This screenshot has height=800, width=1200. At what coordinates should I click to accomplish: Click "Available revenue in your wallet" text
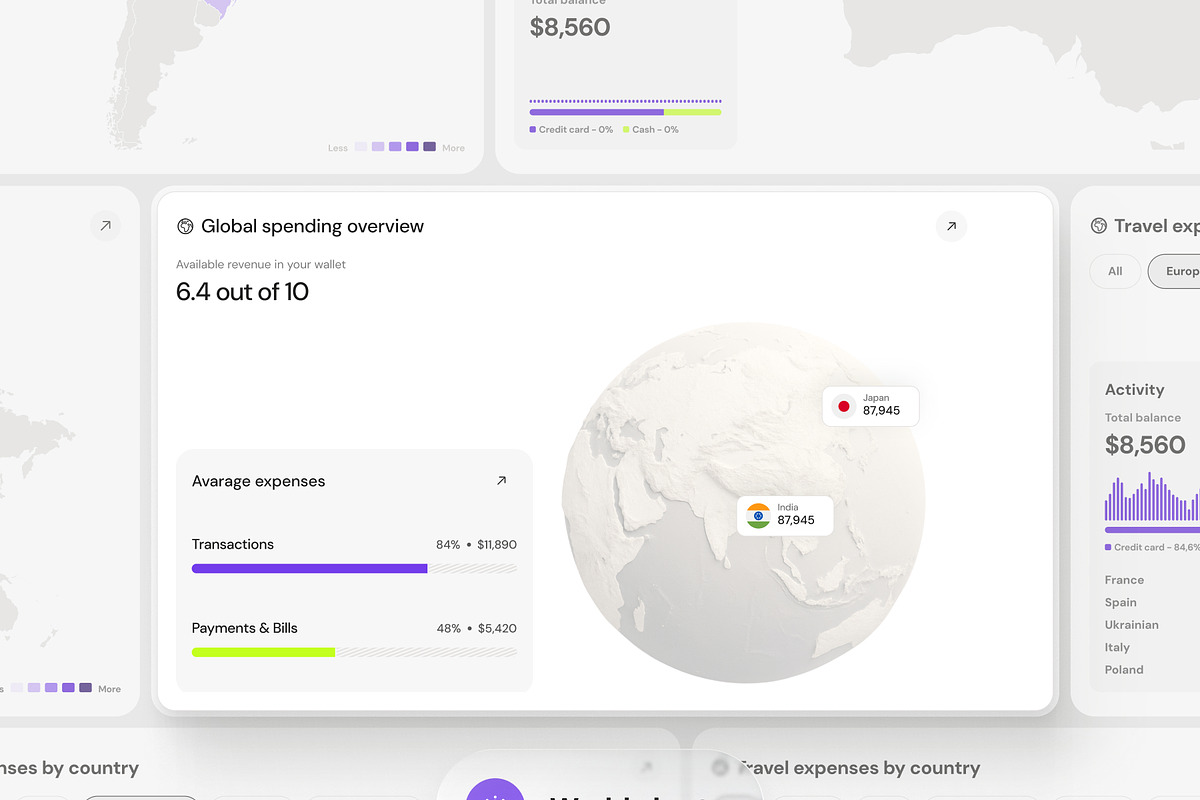pos(261,265)
